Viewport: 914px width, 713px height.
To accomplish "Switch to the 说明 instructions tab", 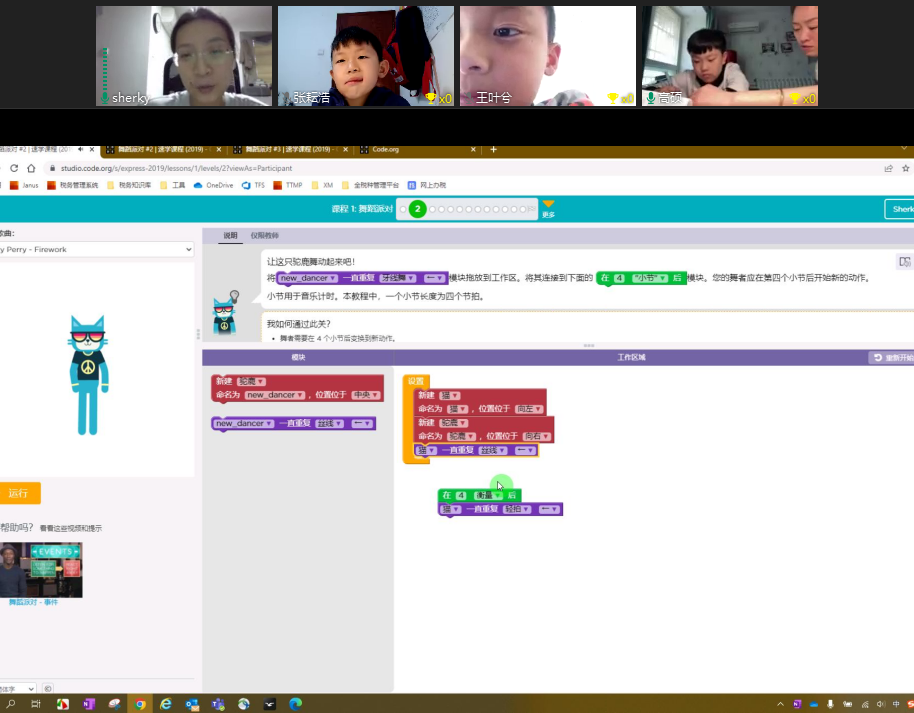I will [x=230, y=236].
